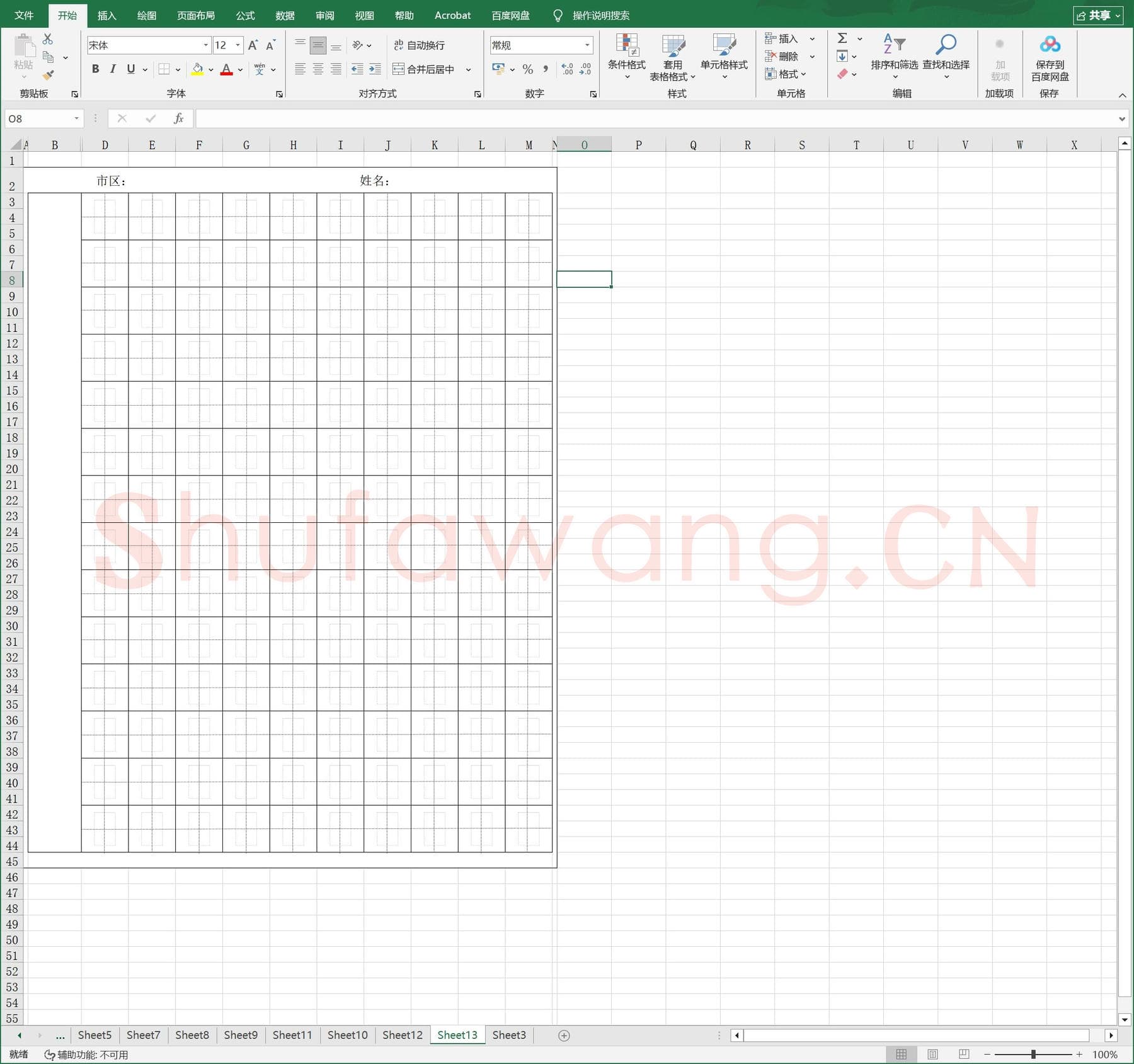Click the decrease indent icon
This screenshot has height=1064, width=1134.
357,69
